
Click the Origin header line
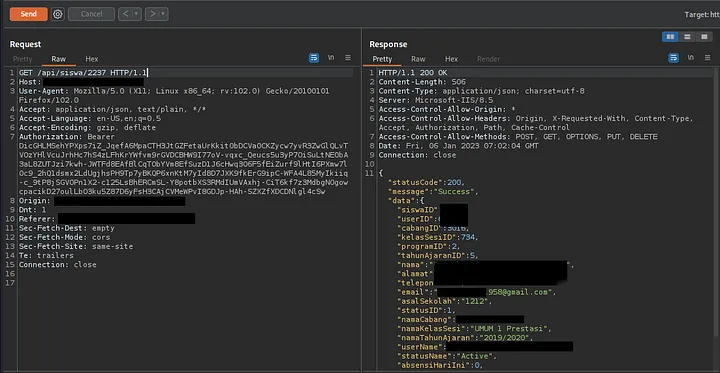tap(102, 201)
